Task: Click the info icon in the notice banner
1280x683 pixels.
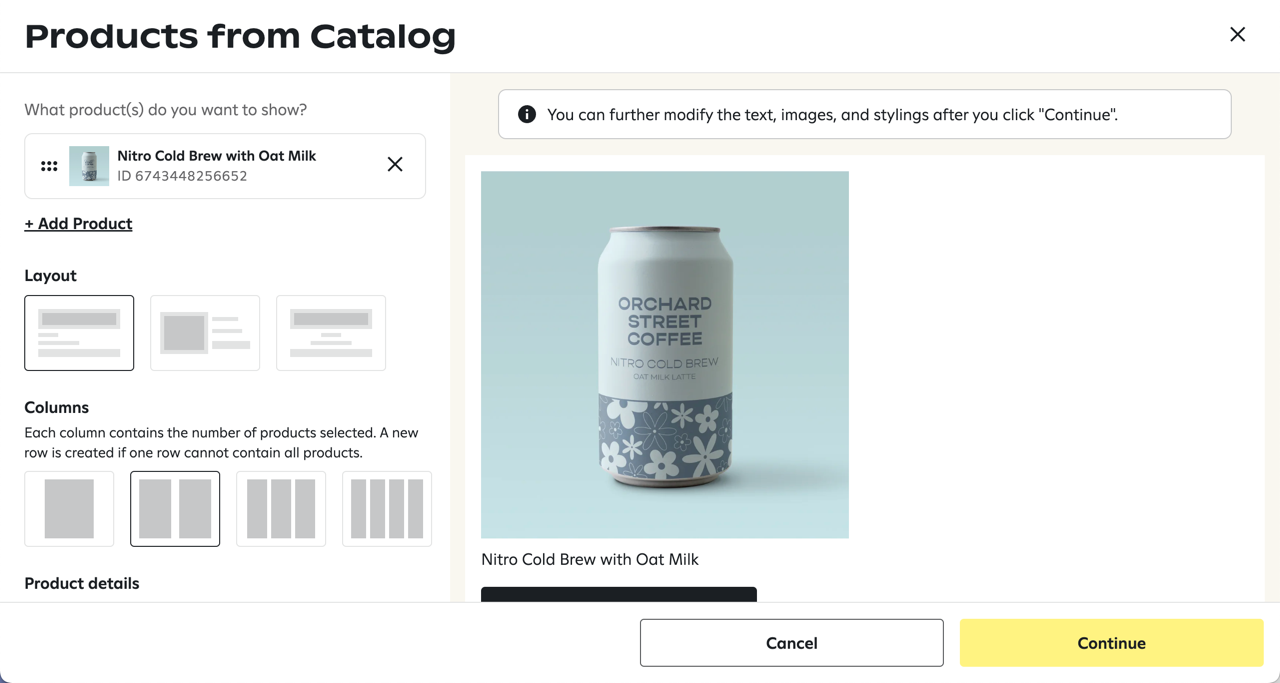Action: coord(527,114)
